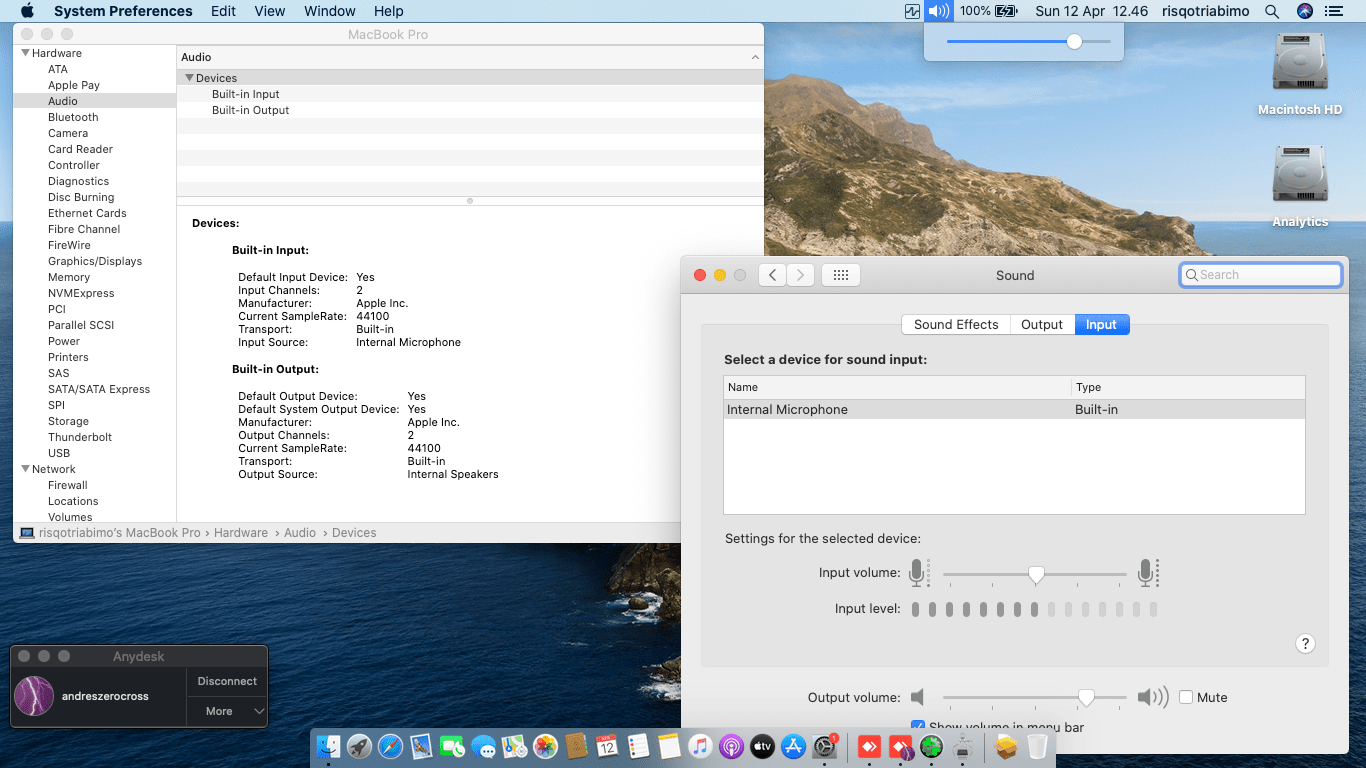The height and width of the screenshot is (768, 1366).
Task: Open Podcasts from the Dock
Action: 731,746
